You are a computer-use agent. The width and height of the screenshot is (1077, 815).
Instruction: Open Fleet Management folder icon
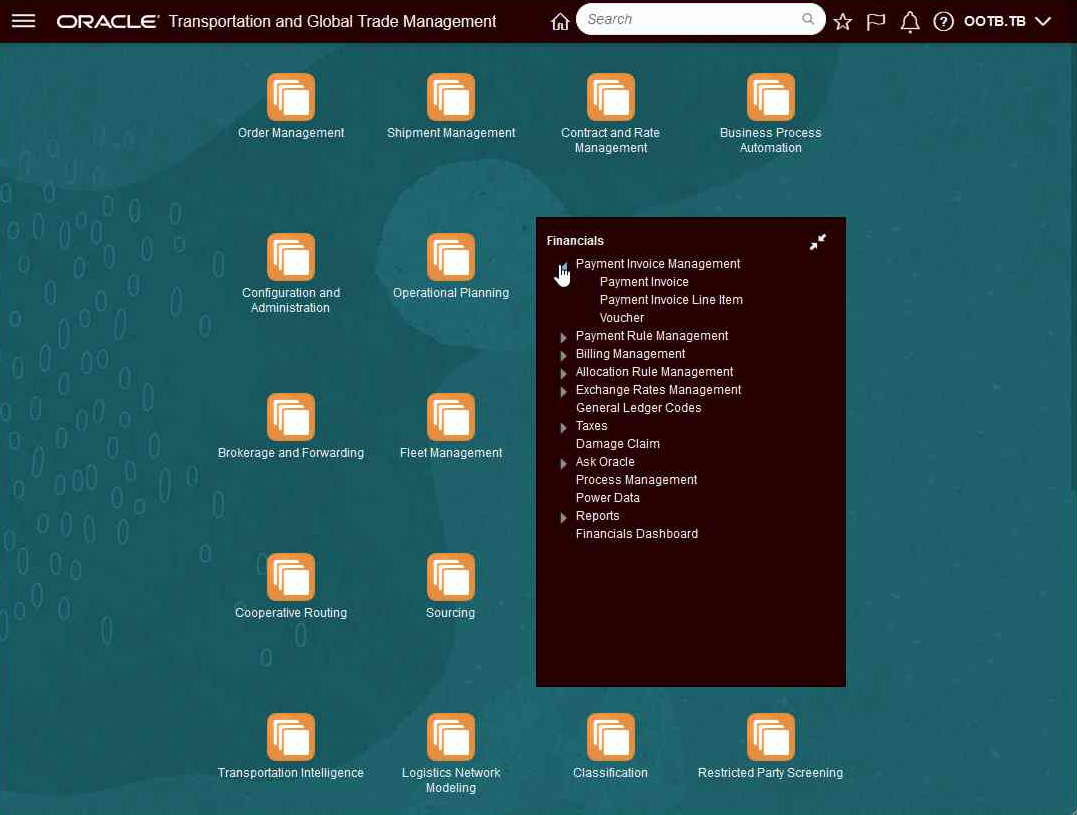451,417
